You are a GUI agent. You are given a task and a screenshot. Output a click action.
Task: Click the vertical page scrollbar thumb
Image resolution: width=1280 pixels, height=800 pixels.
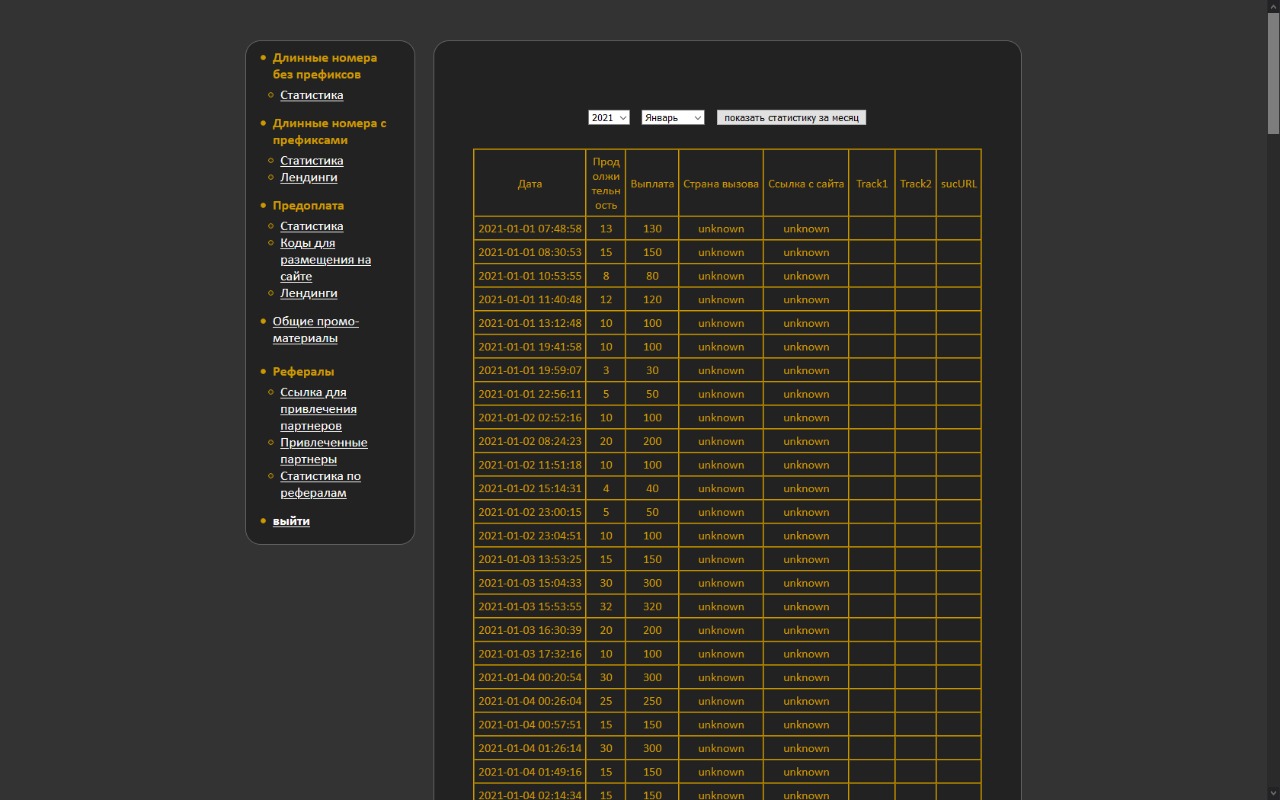pos(1273,70)
